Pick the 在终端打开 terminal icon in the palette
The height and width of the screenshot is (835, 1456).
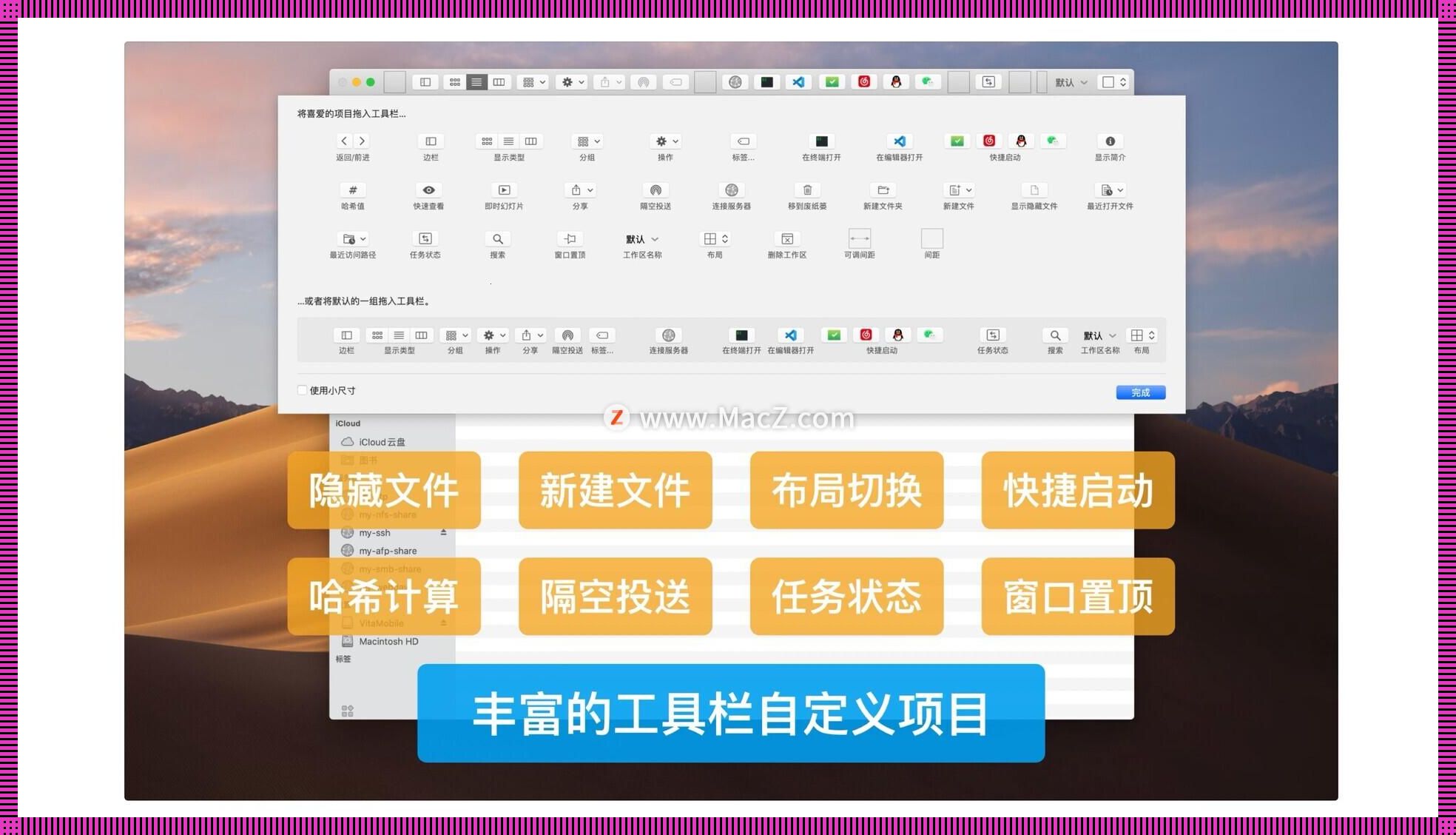(821, 141)
